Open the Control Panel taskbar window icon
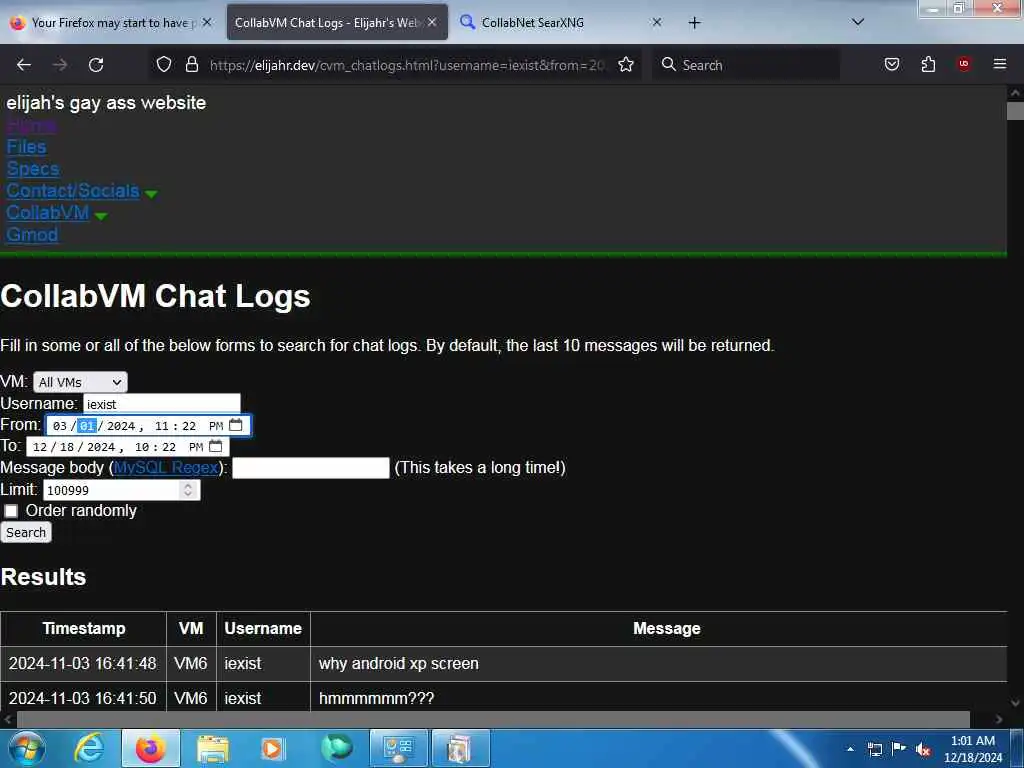This screenshot has width=1024, height=768. coord(398,748)
